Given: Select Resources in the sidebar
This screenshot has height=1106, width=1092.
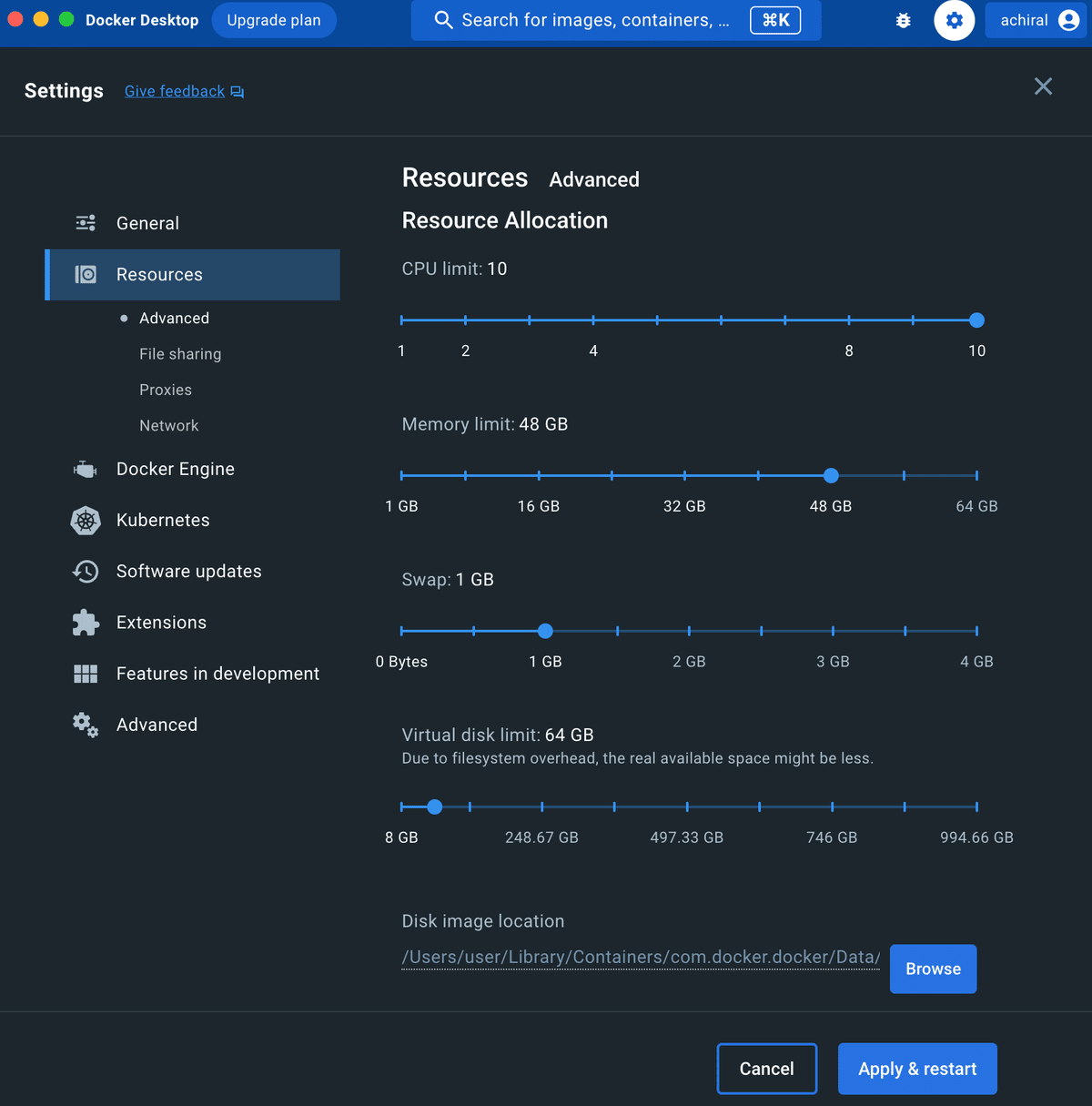Looking at the screenshot, I should click(x=193, y=274).
